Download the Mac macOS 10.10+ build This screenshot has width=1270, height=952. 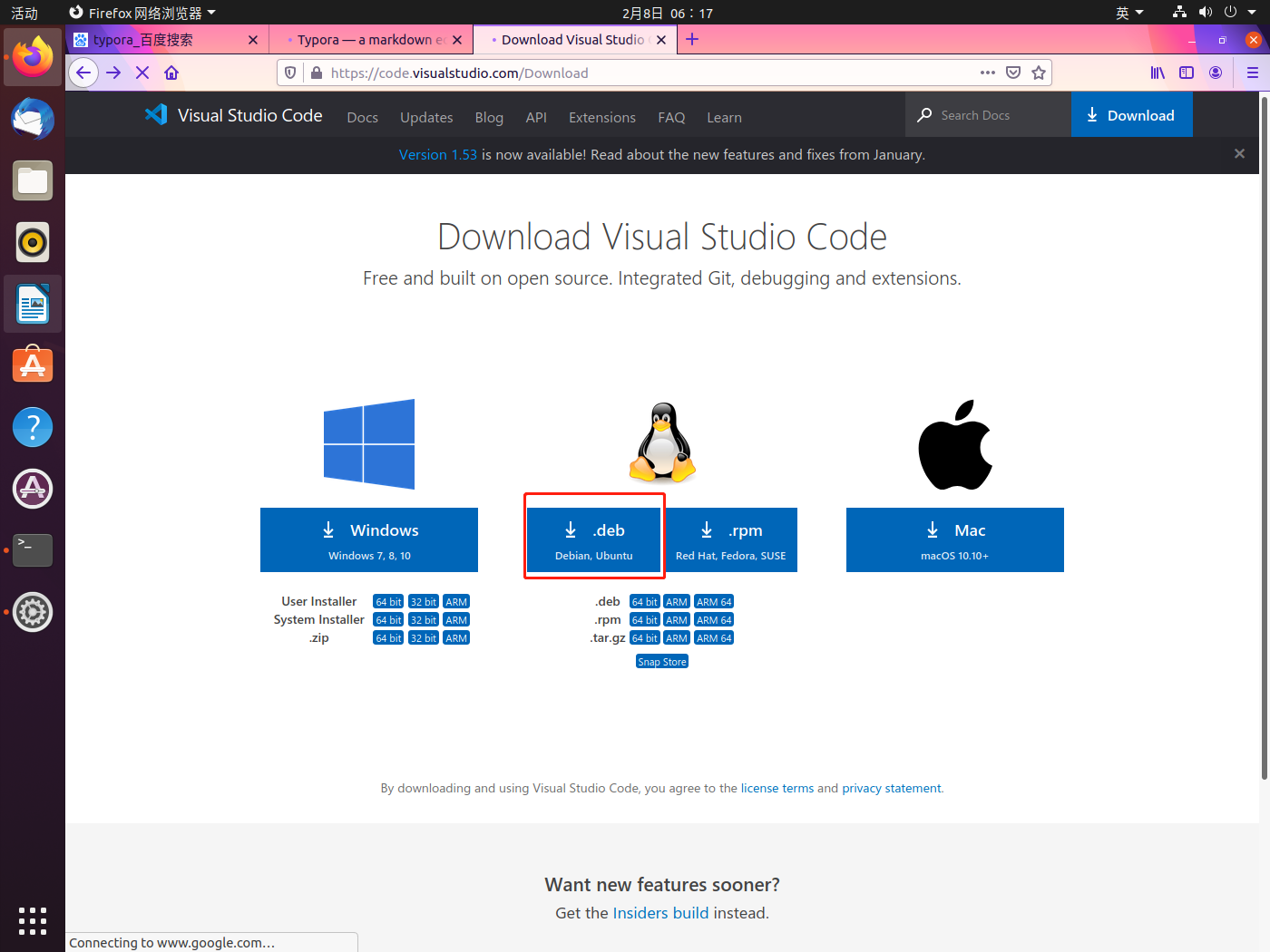[x=955, y=539]
